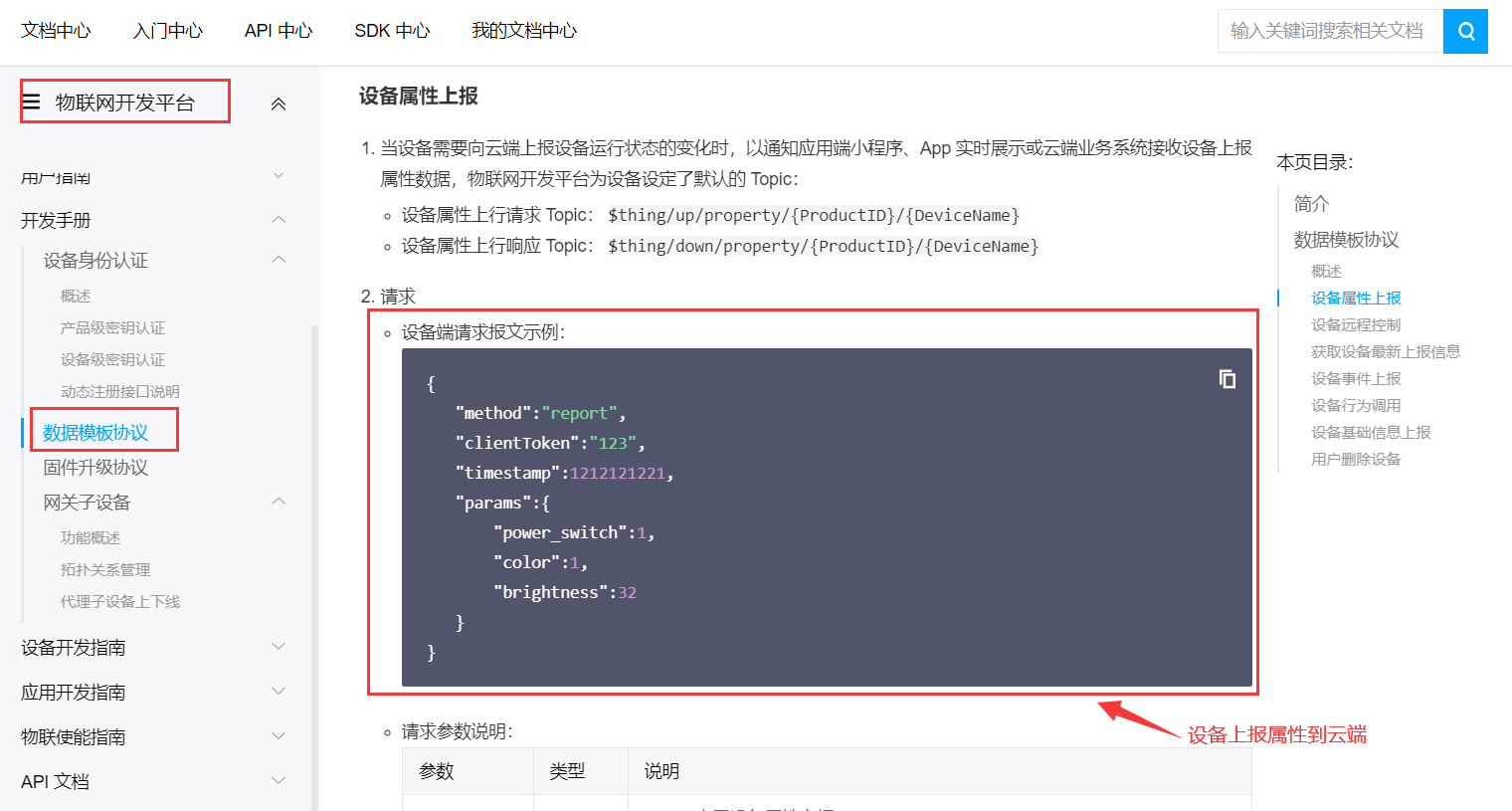Click the 请求参数说明 bullet text
Image resolution: width=1512 pixels, height=811 pixels.
[458, 731]
